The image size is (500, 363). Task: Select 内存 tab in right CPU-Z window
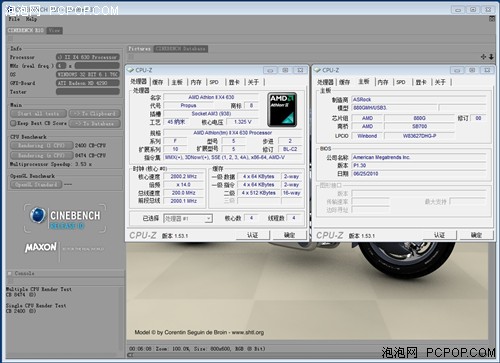tap(383, 82)
